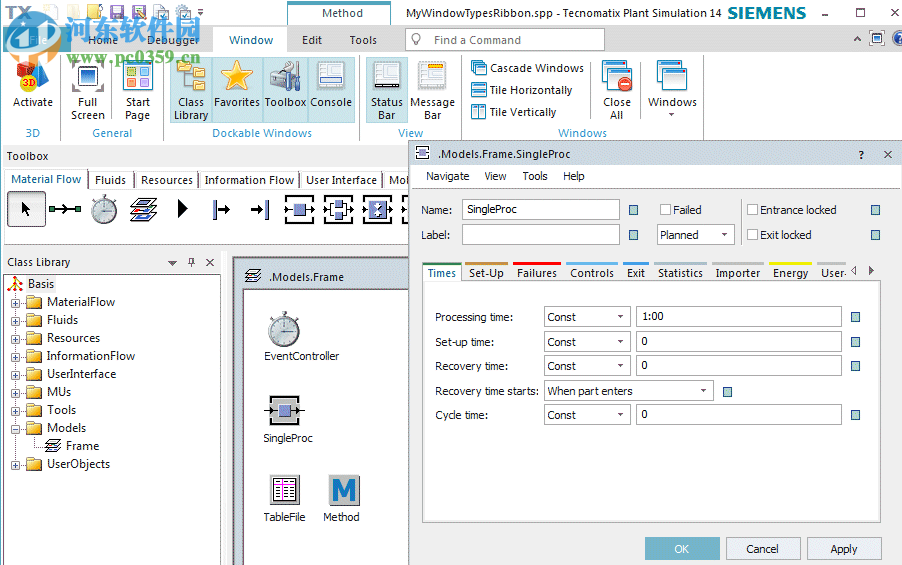Viewport: 902px width, 565px height.
Task: Click the Processing time value field
Action: click(739, 316)
